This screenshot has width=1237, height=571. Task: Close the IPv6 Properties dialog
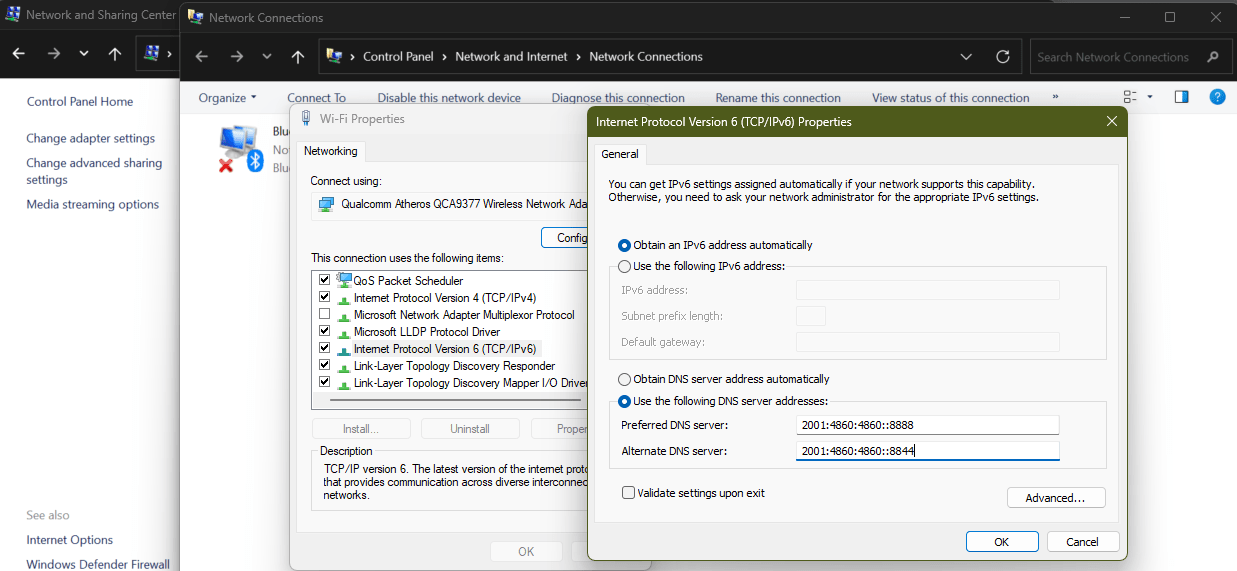1111,122
